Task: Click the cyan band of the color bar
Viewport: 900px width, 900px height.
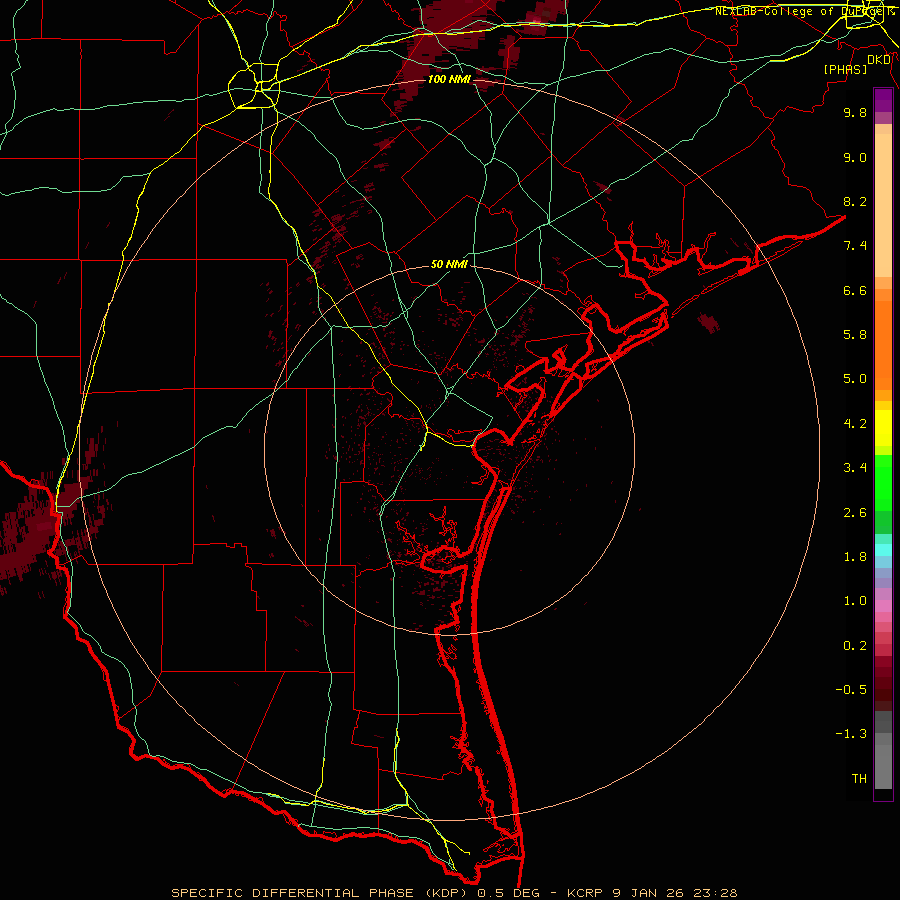Action: click(x=883, y=550)
